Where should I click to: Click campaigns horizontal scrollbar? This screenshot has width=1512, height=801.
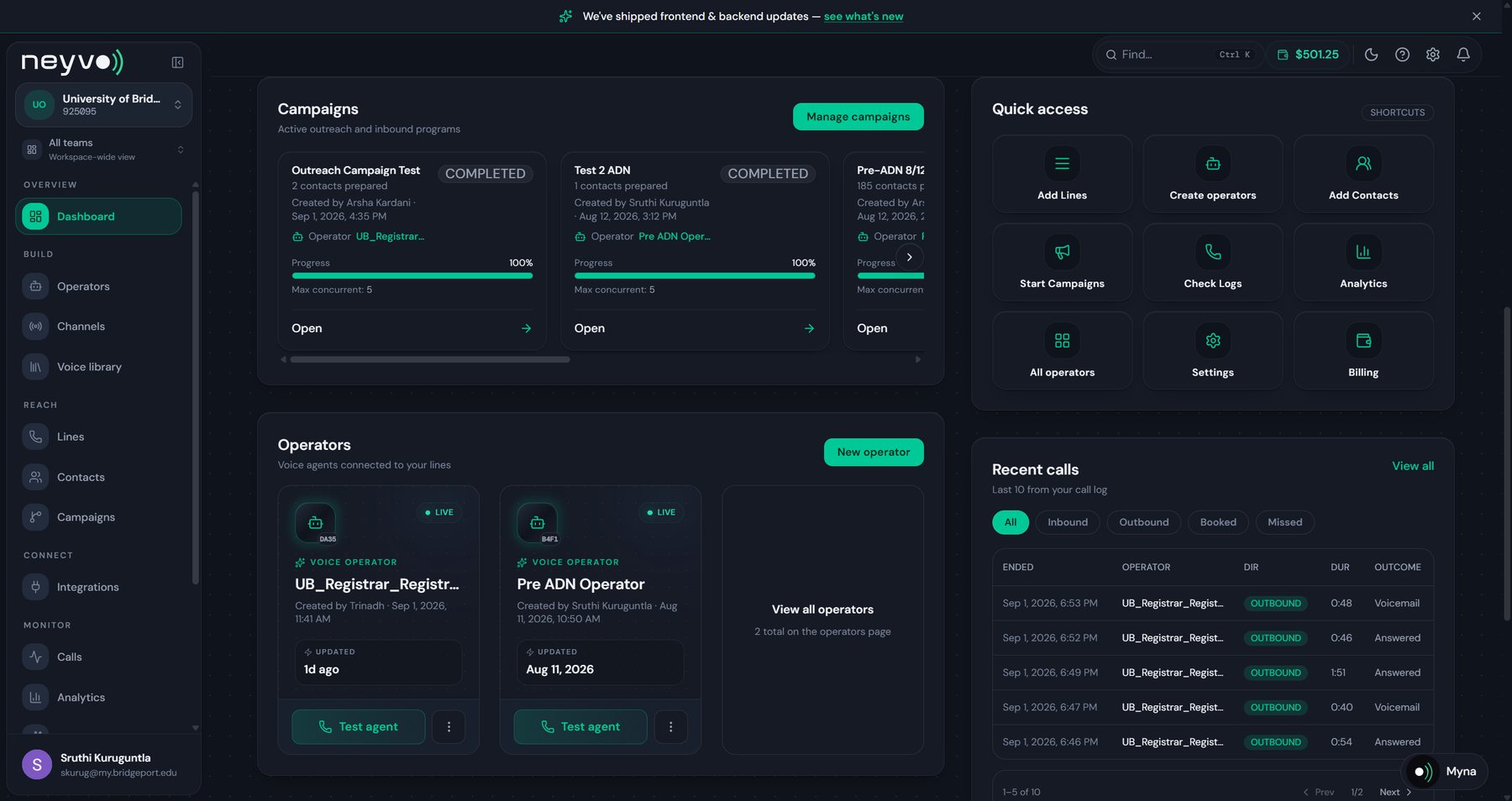point(430,359)
